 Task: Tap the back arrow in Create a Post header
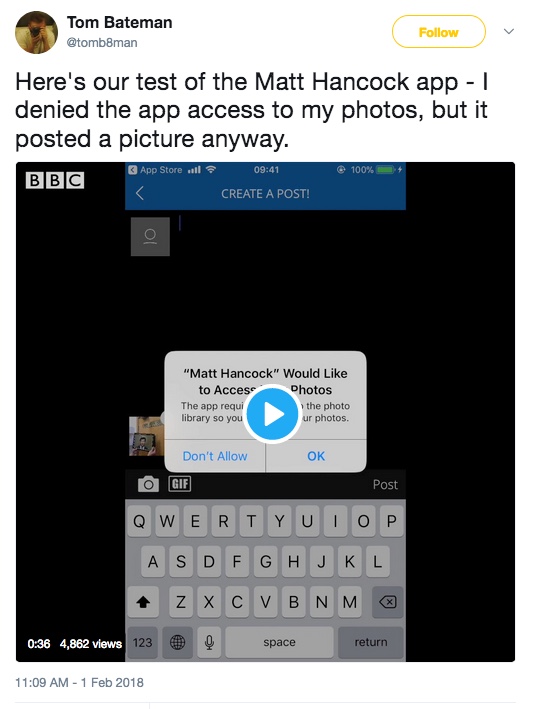coord(140,194)
